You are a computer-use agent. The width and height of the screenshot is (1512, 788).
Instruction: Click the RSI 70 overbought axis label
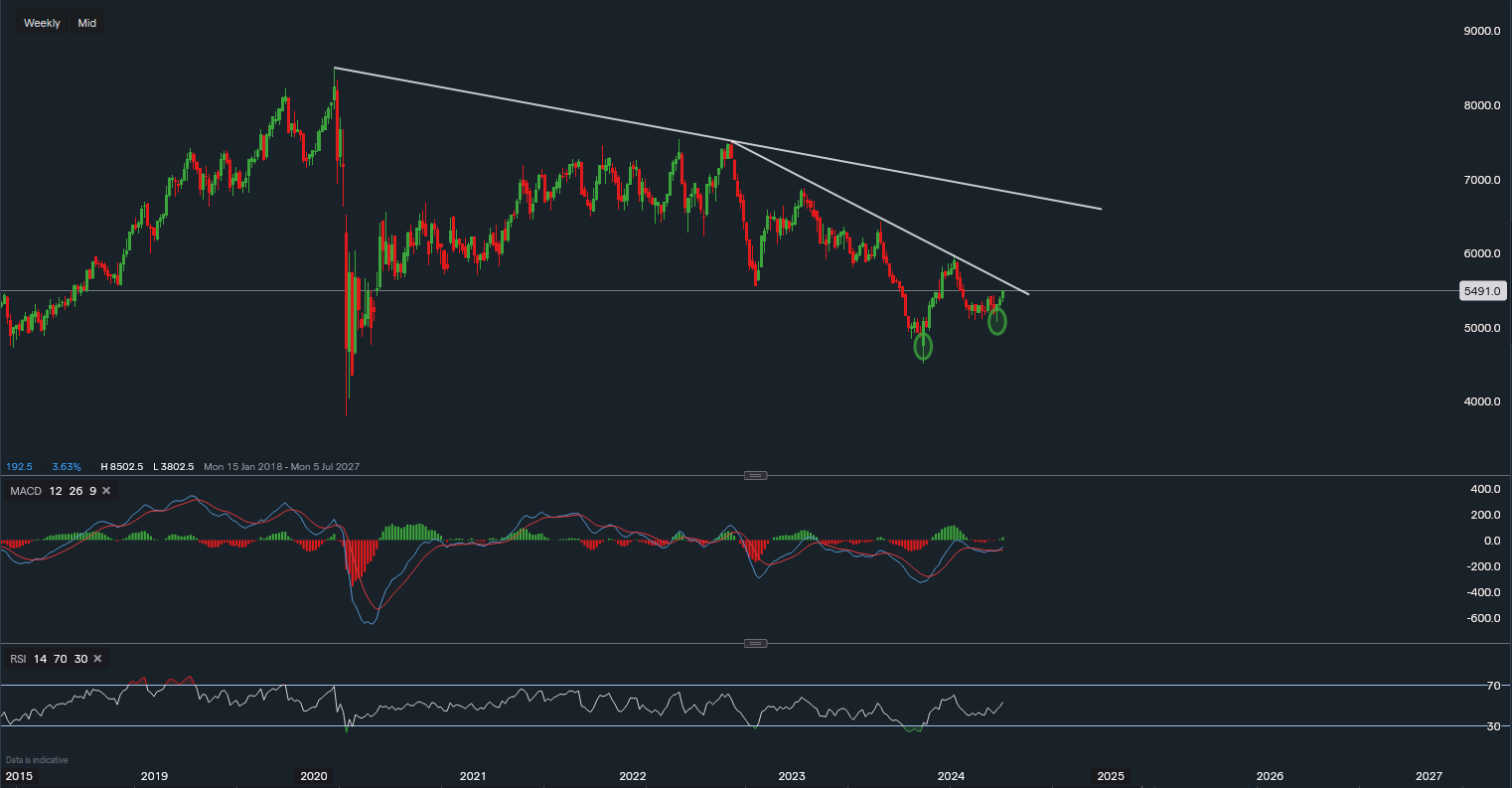(1492, 686)
